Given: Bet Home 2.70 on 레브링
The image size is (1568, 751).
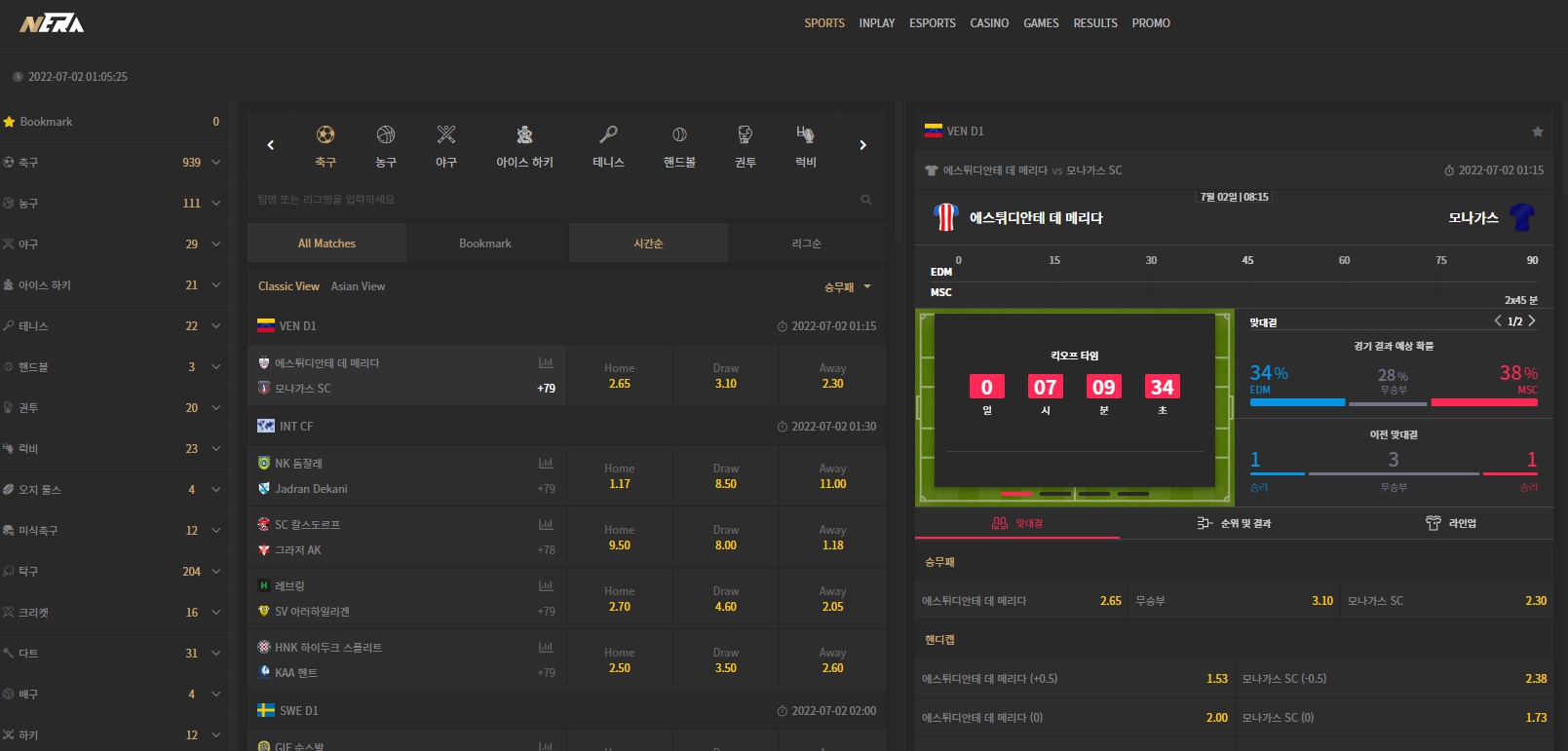Looking at the screenshot, I should [619, 599].
